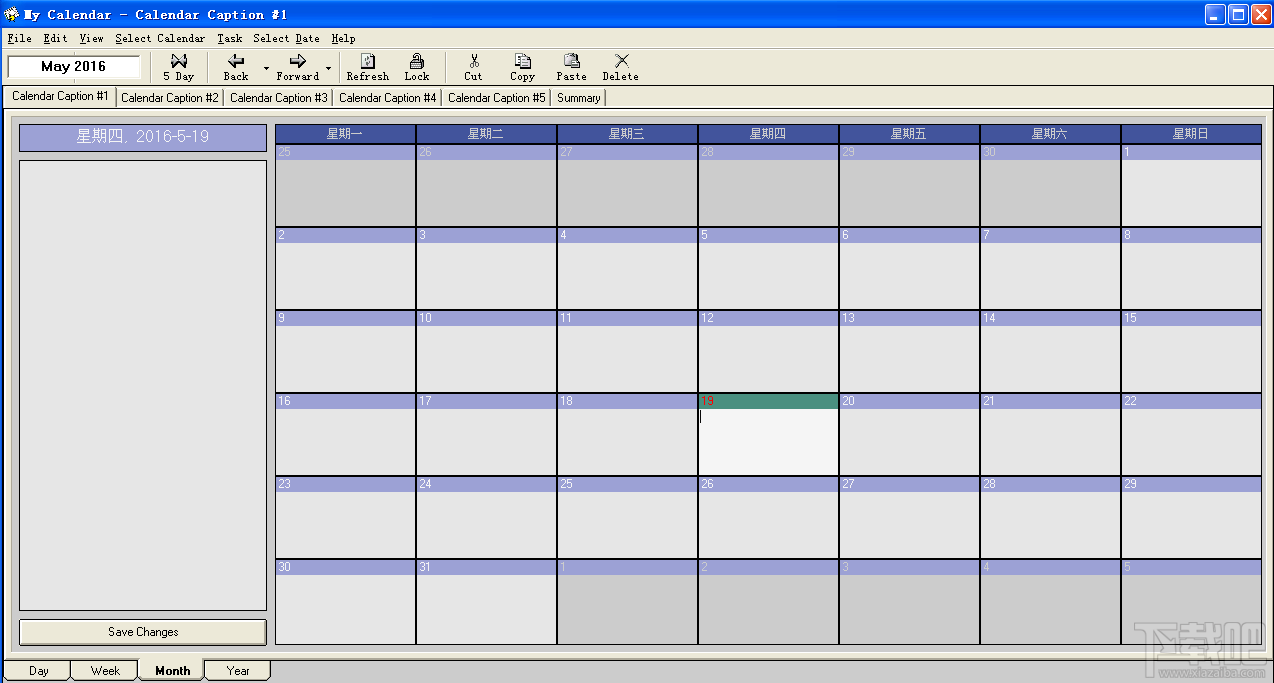Minimize the My Calendar window

pyautogui.click(x=1215, y=14)
